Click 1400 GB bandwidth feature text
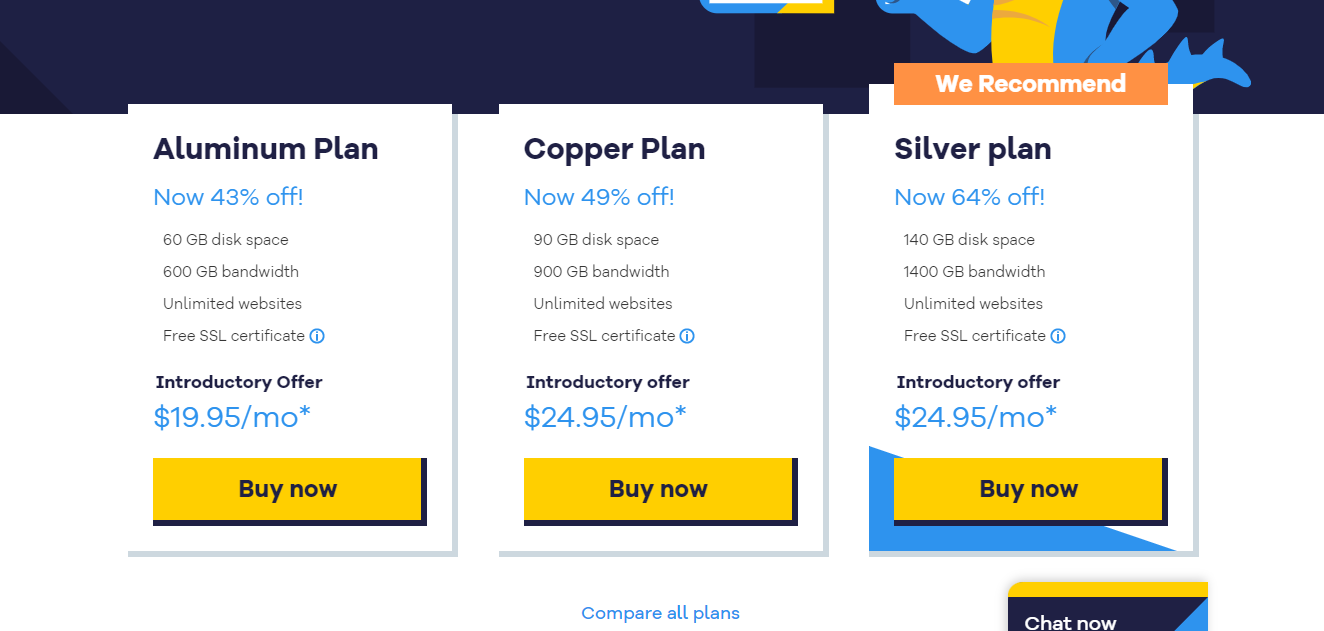The image size is (1324, 631). coord(975,272)
